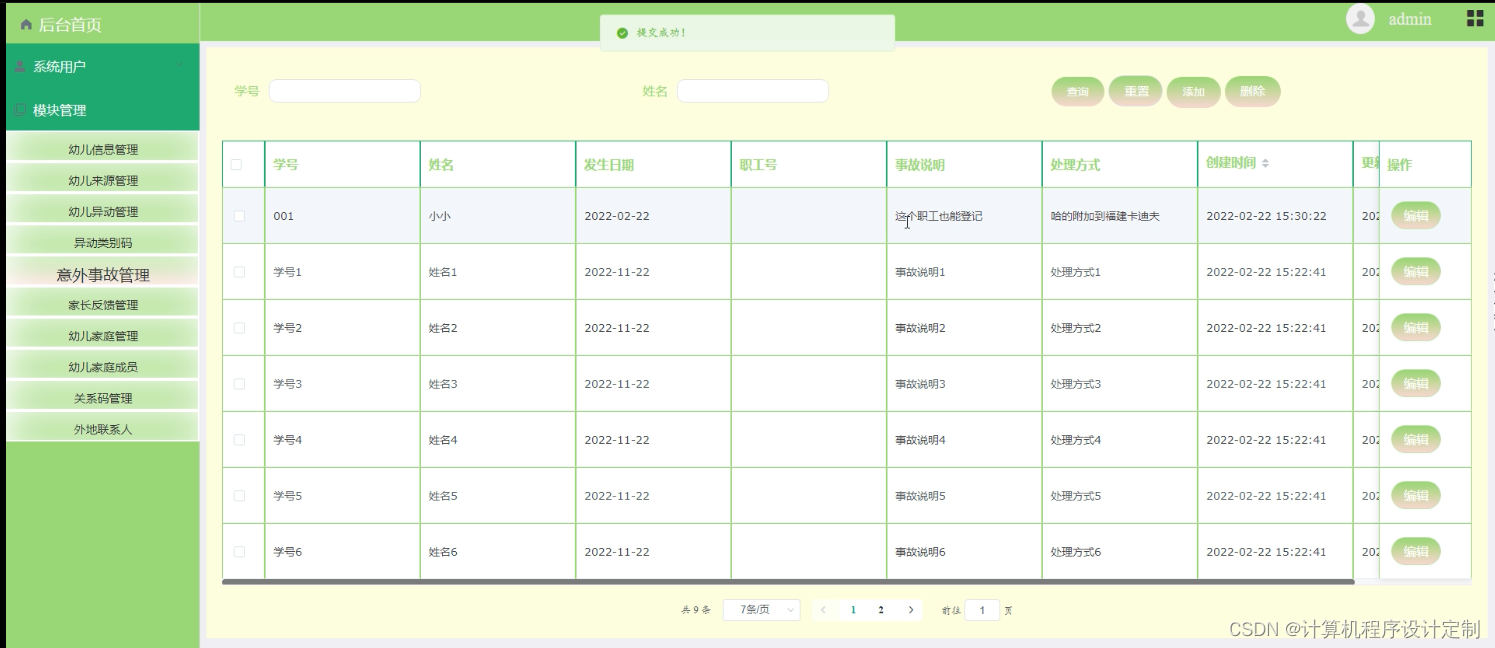The height and width of the screenshot is (648, 1495).
Task: Click the 添加 add button
Action: [1194, 92]
